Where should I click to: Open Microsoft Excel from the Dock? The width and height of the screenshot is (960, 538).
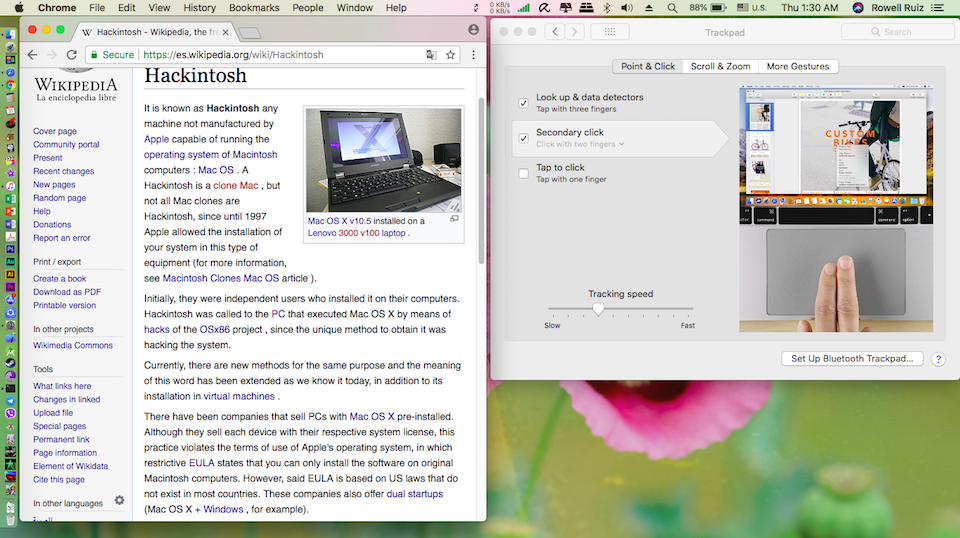10,199
